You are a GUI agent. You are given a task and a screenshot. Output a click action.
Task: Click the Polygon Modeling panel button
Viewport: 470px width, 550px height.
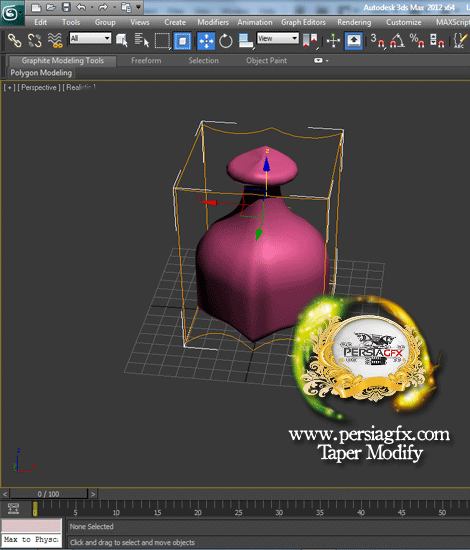click(41, 73)
